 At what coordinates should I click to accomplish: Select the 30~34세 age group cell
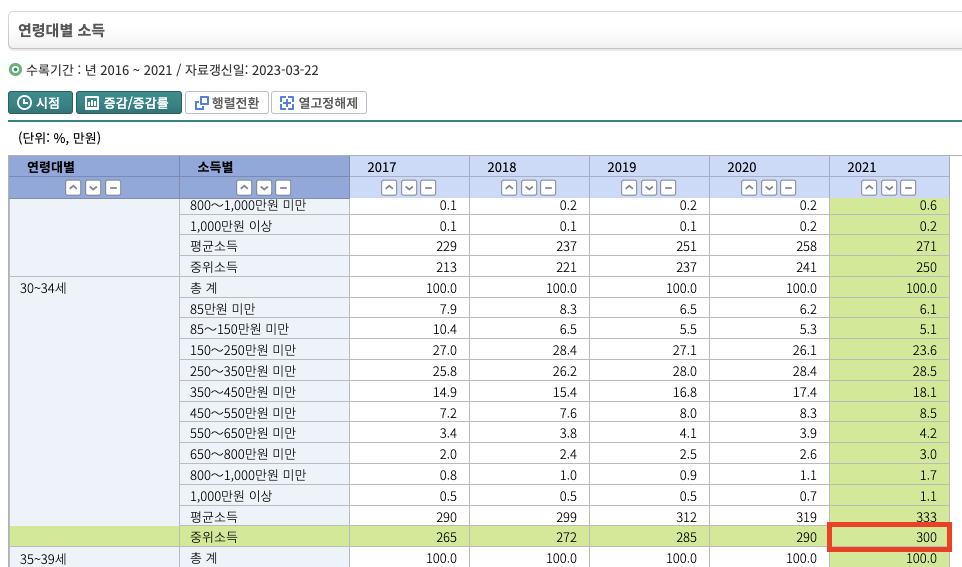point(94,401)
